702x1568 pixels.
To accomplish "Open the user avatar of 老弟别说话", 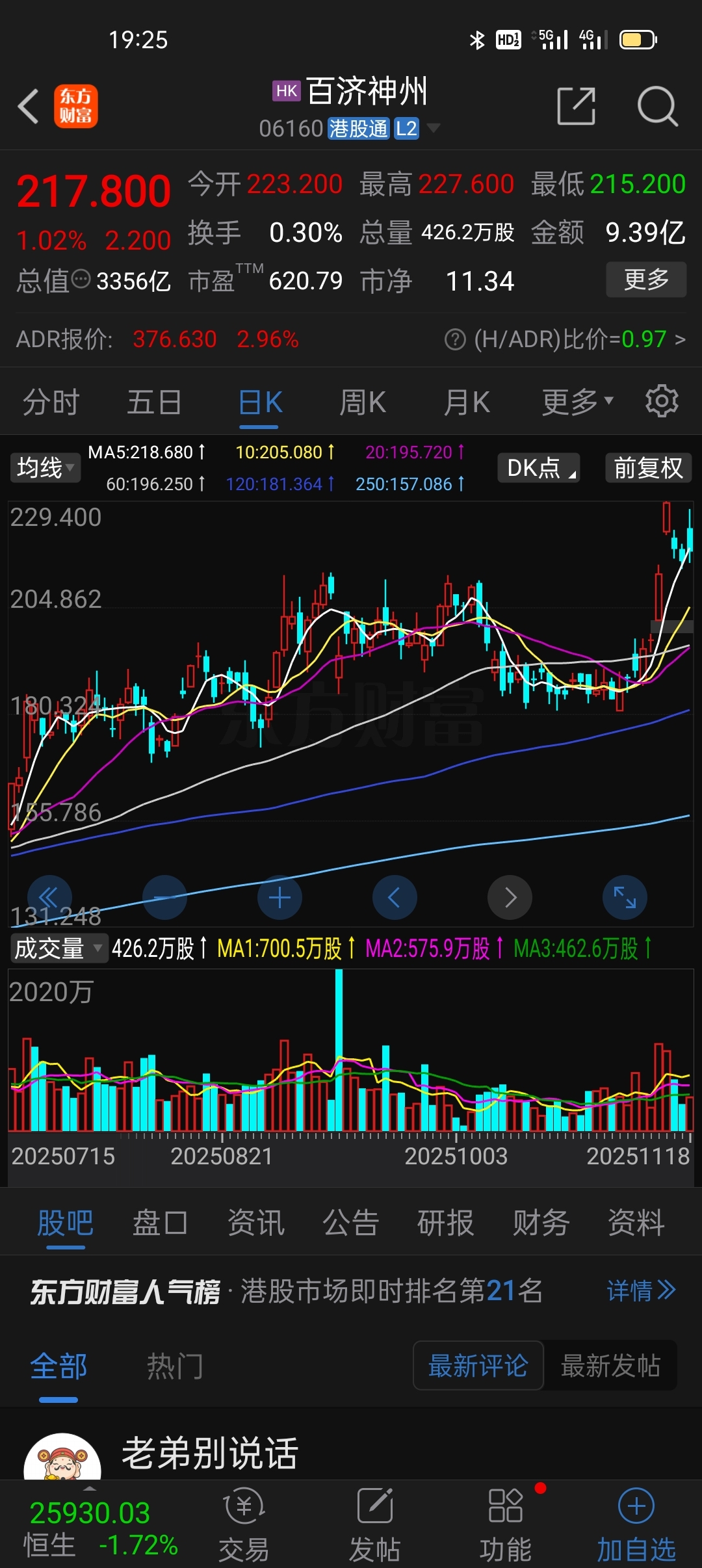I will [x=62, y=1457].
